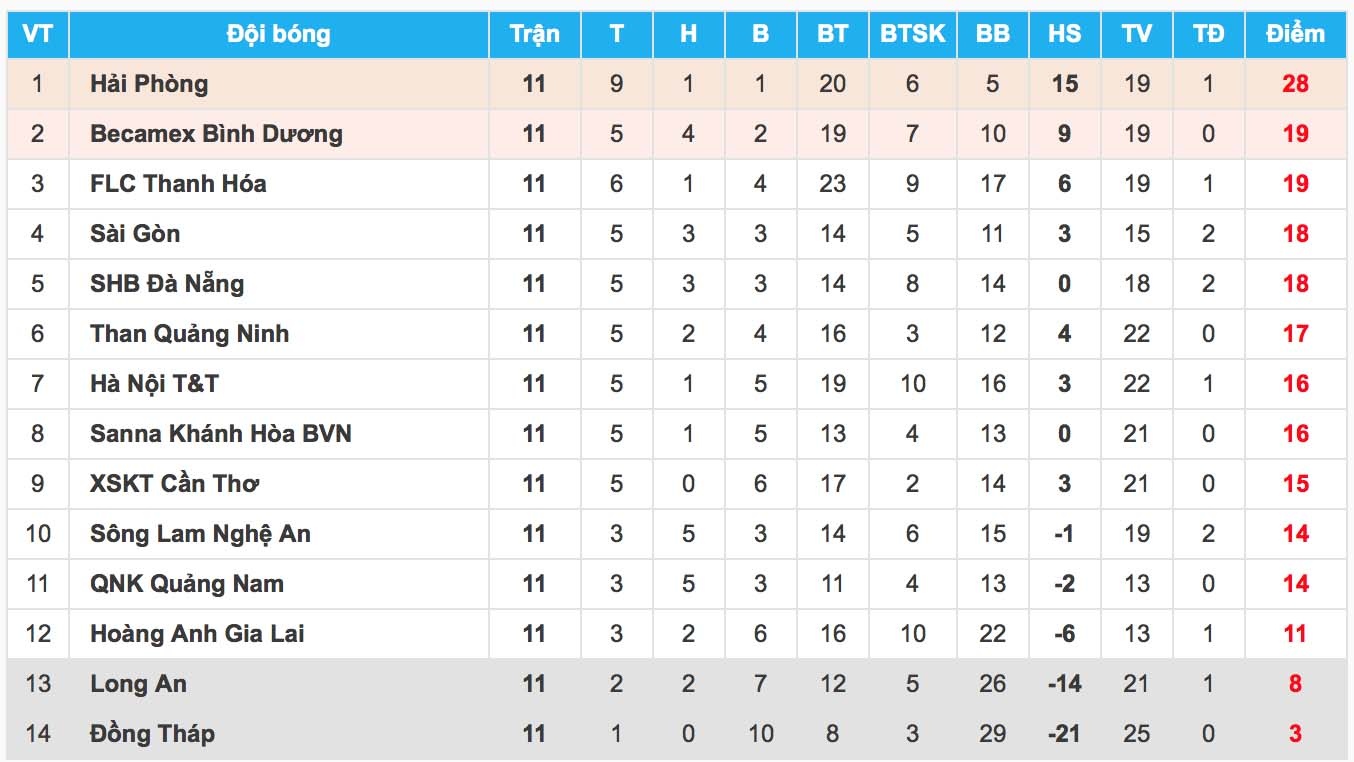Click the Đội bóng column header
Image resolution: width=1354 pixels, height=762 pixels.
[278, 34]
